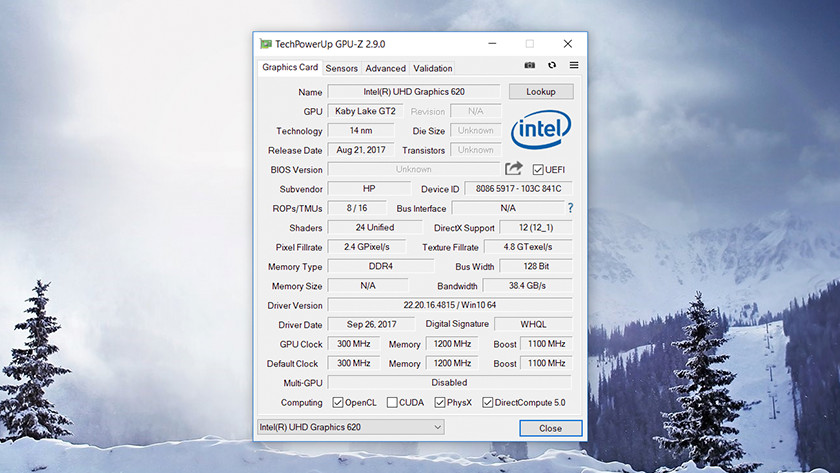
Task: Open the Advanced tab
Action: pyautogui.click(x=385, y=69)
